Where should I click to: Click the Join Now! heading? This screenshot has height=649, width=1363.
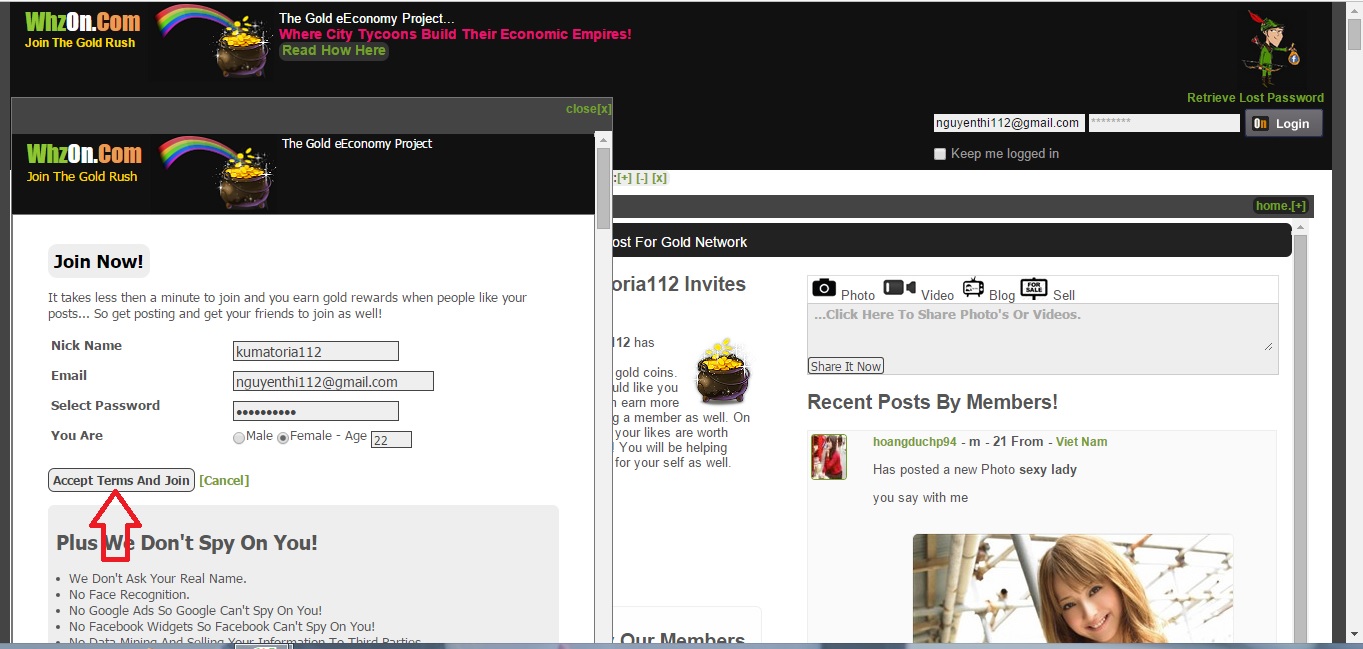98,262
